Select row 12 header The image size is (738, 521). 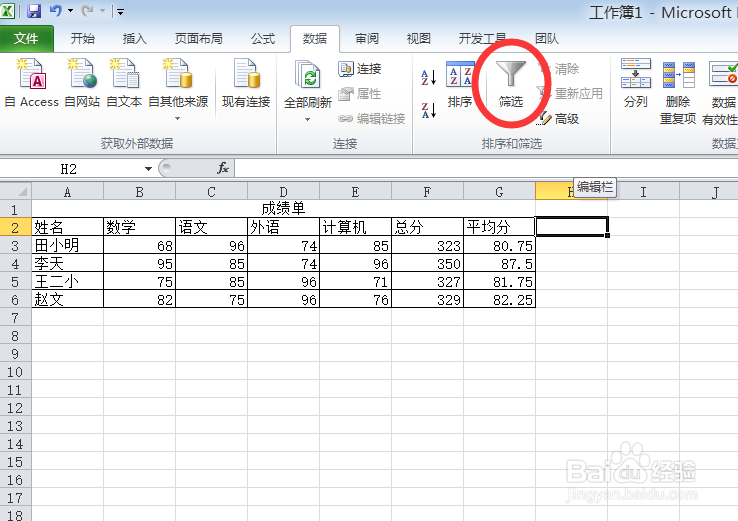pyautogui.click(x=15, y=408)
